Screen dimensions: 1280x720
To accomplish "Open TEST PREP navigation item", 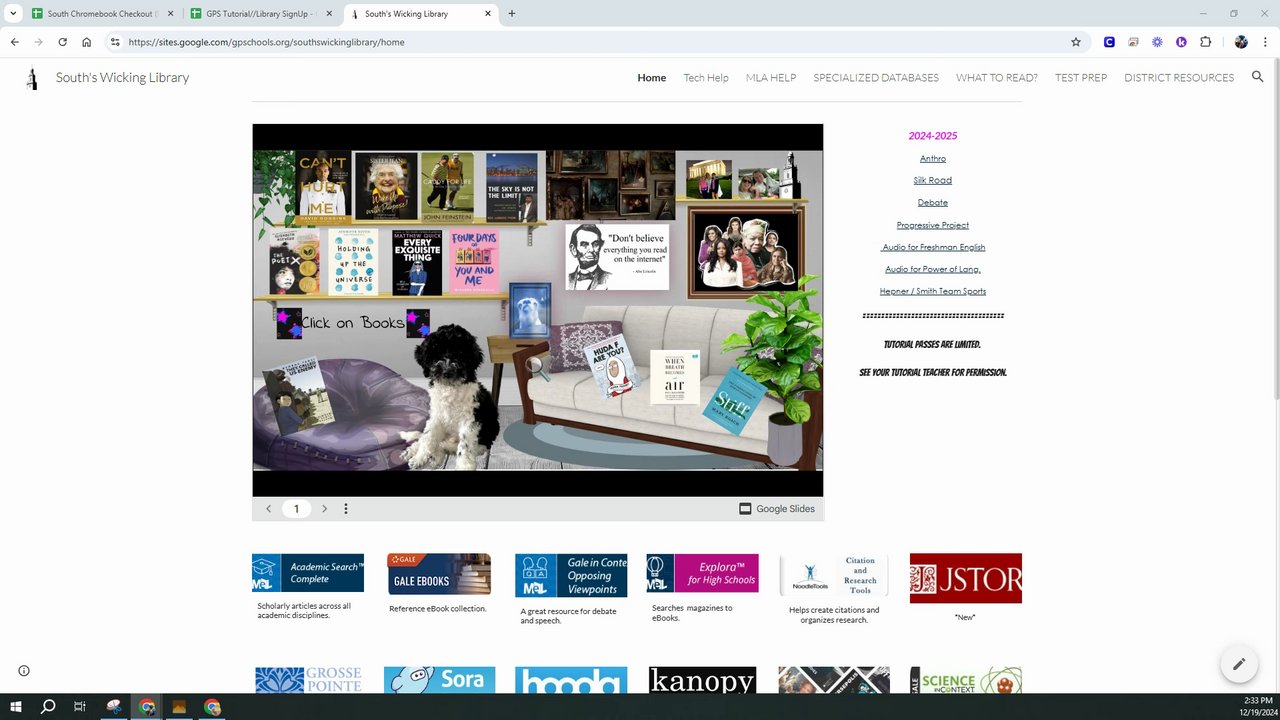I will pyautogui.click(x=1081, y=78).
